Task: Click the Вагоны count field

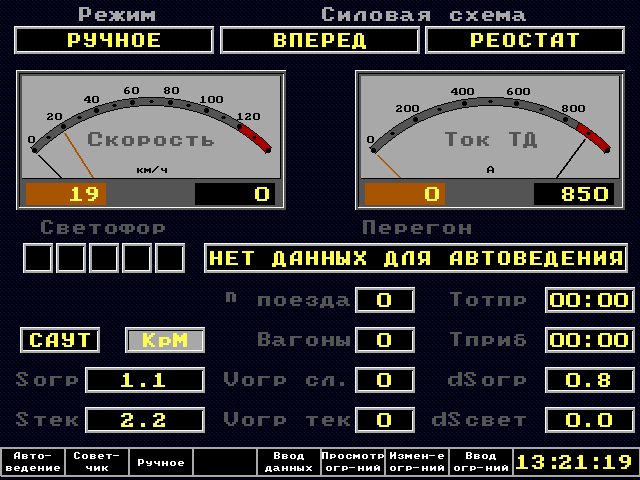Action: (385, 340)
